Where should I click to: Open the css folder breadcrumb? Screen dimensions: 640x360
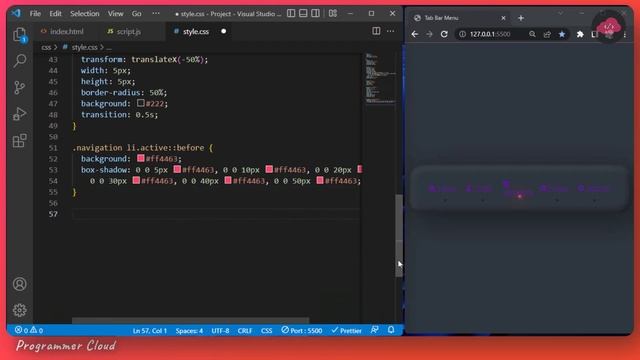click(46, 47)
